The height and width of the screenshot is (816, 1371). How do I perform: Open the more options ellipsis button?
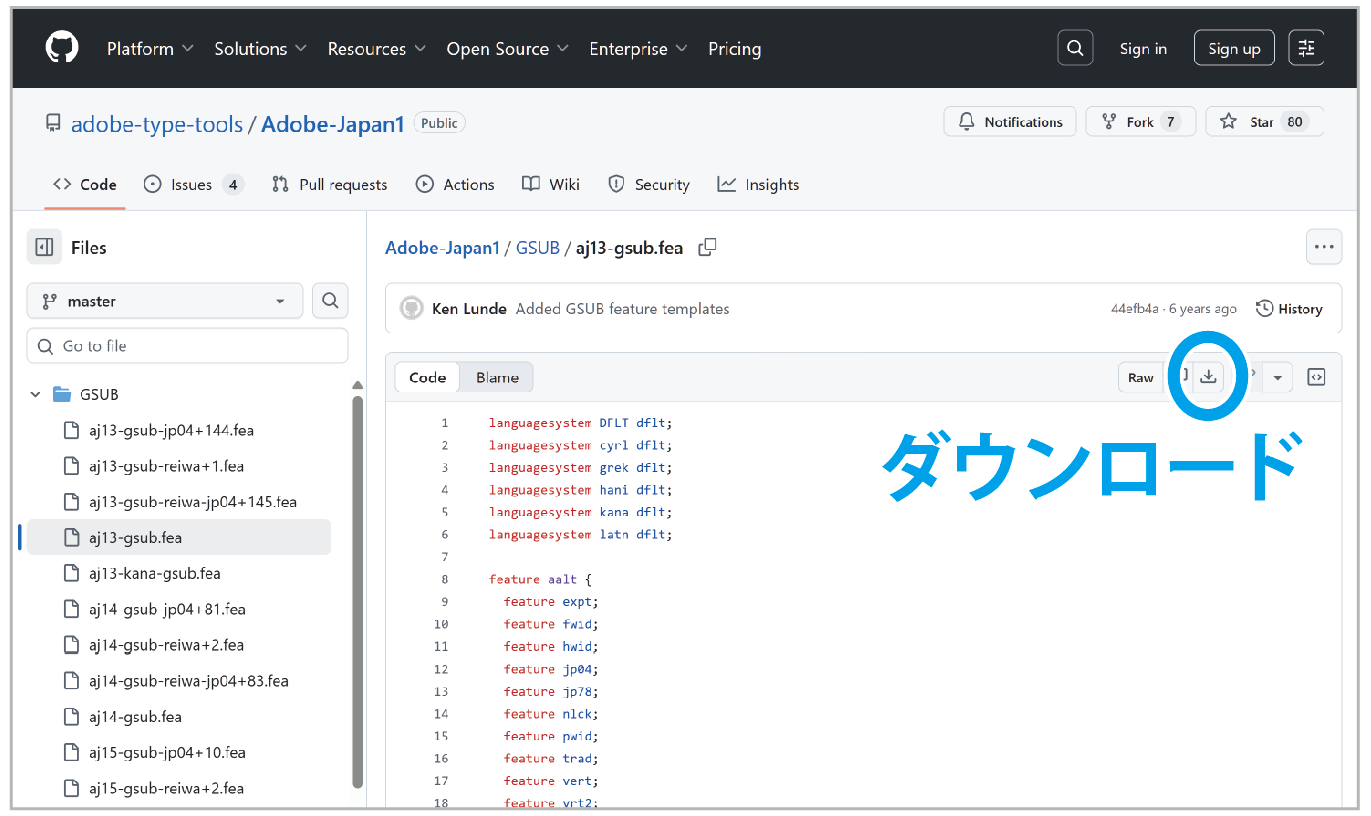pyautogui.click(x=1324, y=247)
